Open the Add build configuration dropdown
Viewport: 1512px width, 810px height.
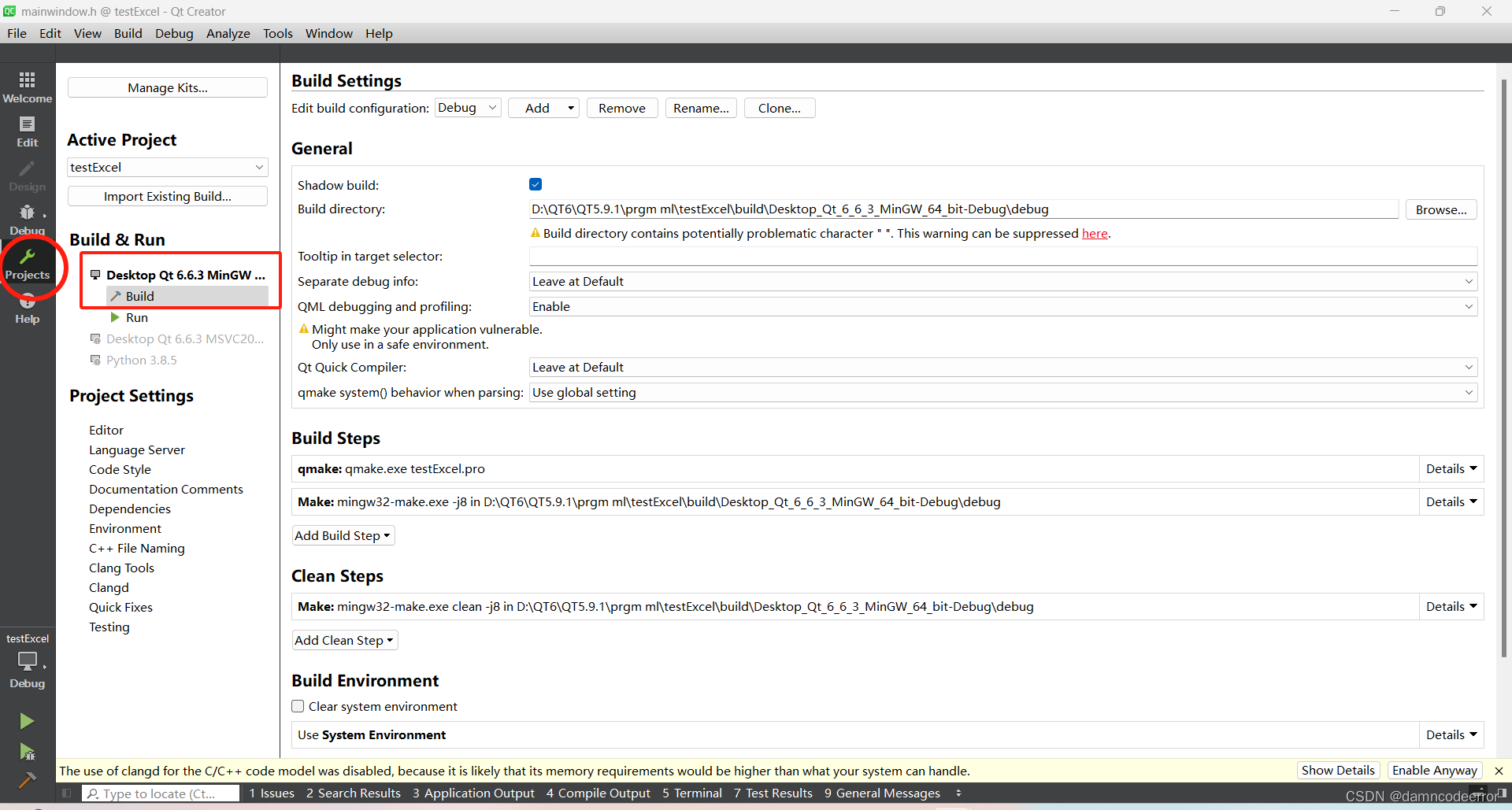[x=543, y=108]
